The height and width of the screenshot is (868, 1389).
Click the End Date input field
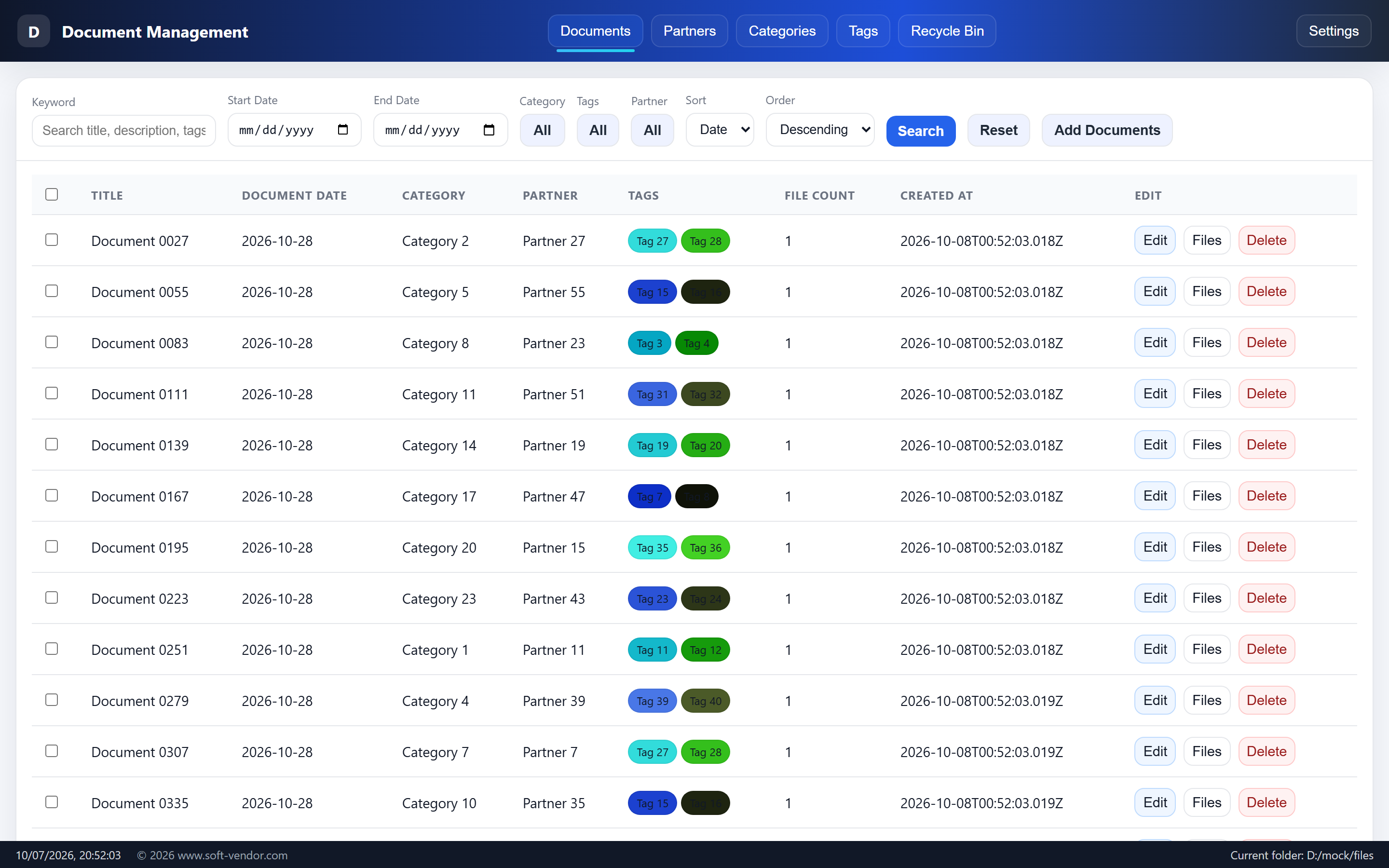pos(440,130)
